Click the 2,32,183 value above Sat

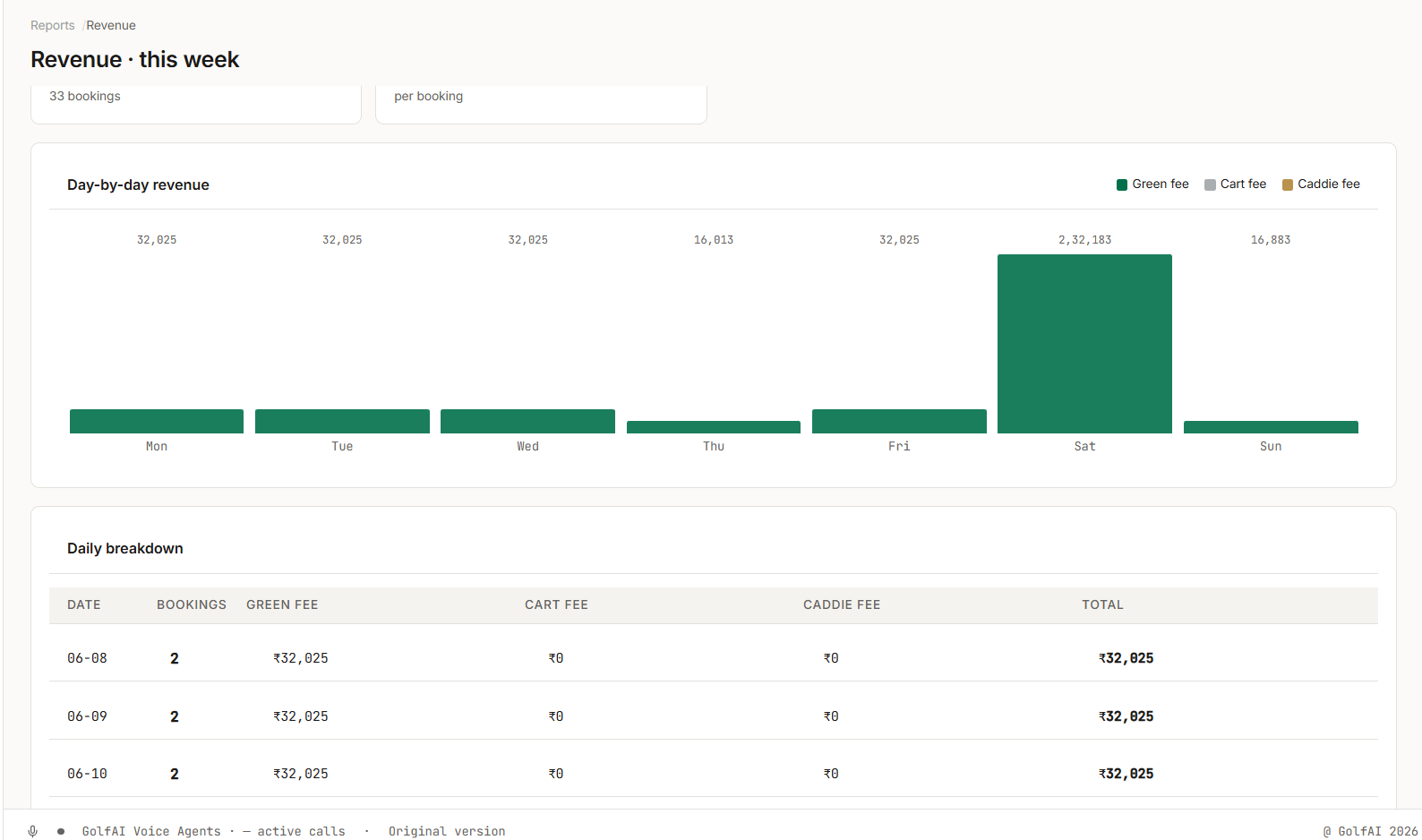pos(1084,240)
